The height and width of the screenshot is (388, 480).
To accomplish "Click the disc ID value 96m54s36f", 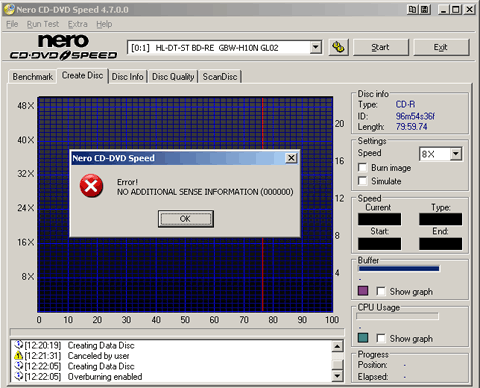I will (x=415, y=116).
